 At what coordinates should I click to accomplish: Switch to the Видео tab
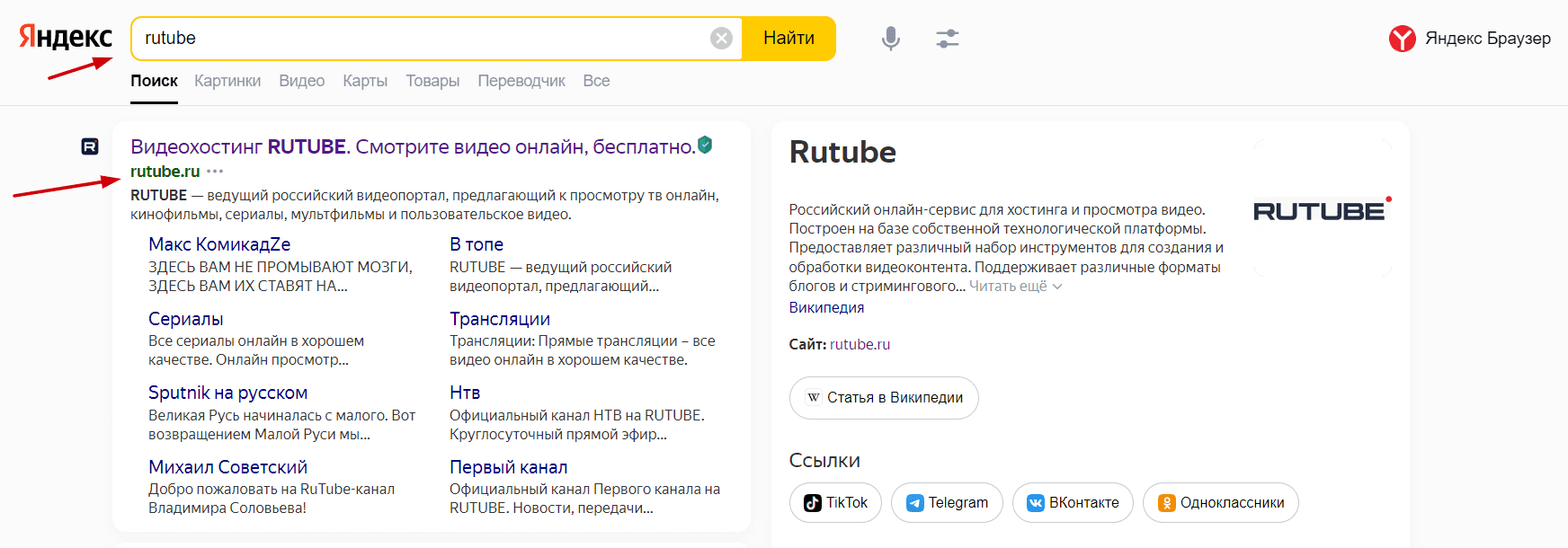[301, 81]
